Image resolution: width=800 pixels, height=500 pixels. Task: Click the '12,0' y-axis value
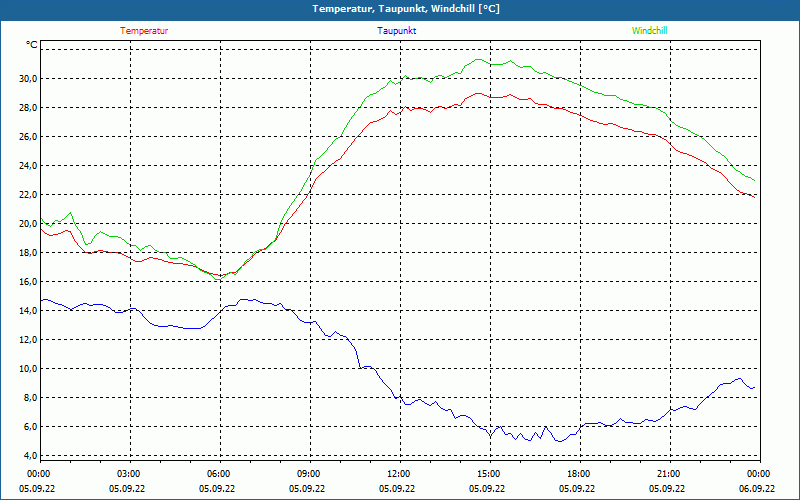click(x=28, y=340)
